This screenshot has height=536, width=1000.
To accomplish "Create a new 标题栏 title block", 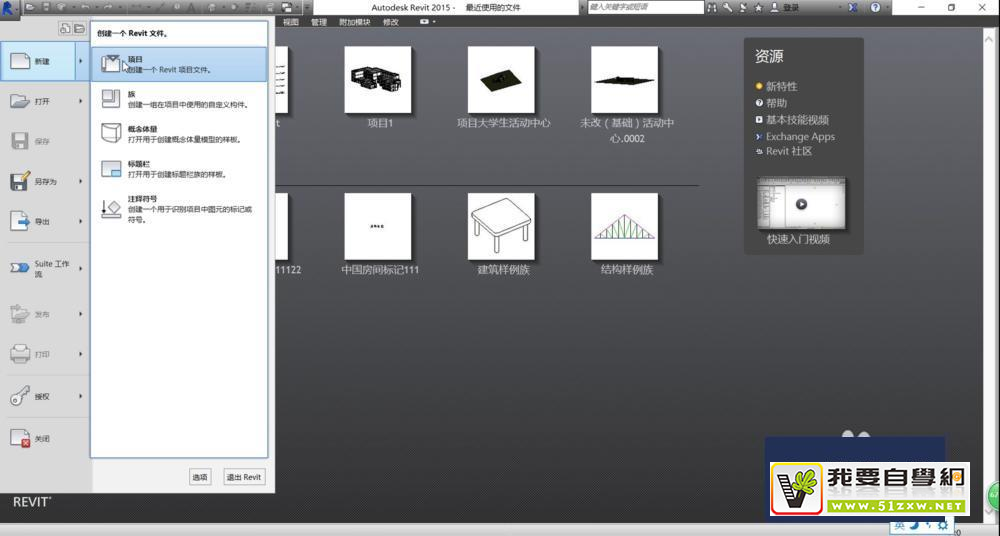I will 179,168.
